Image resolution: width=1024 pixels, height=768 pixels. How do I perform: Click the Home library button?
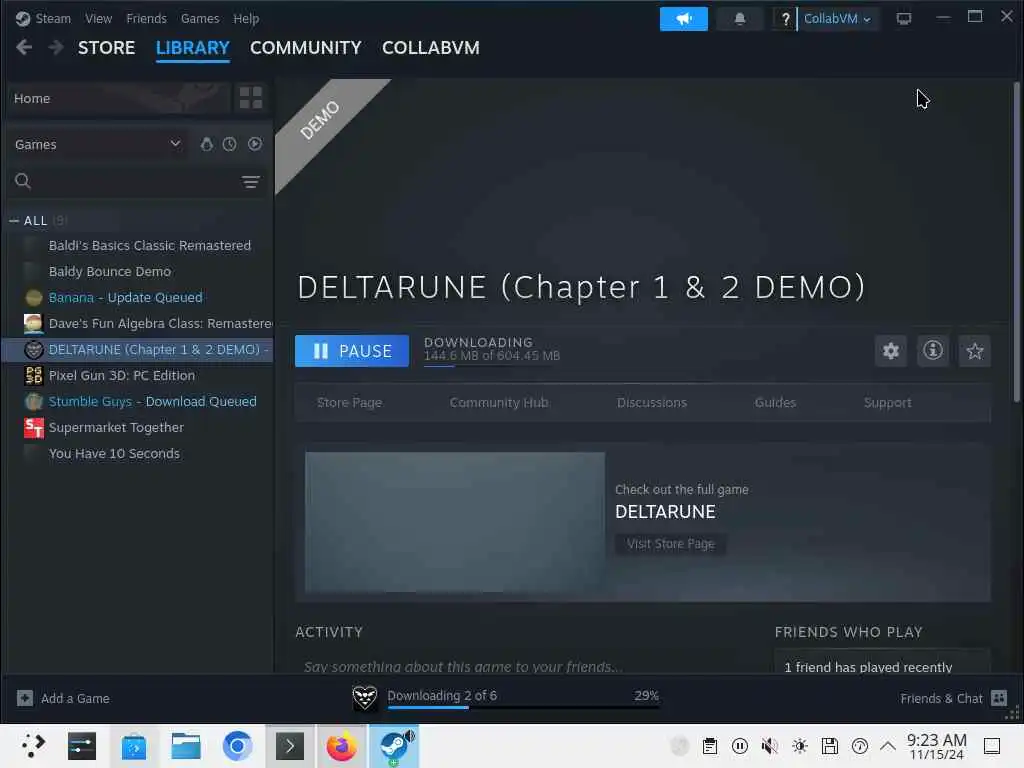pos(119,99)
